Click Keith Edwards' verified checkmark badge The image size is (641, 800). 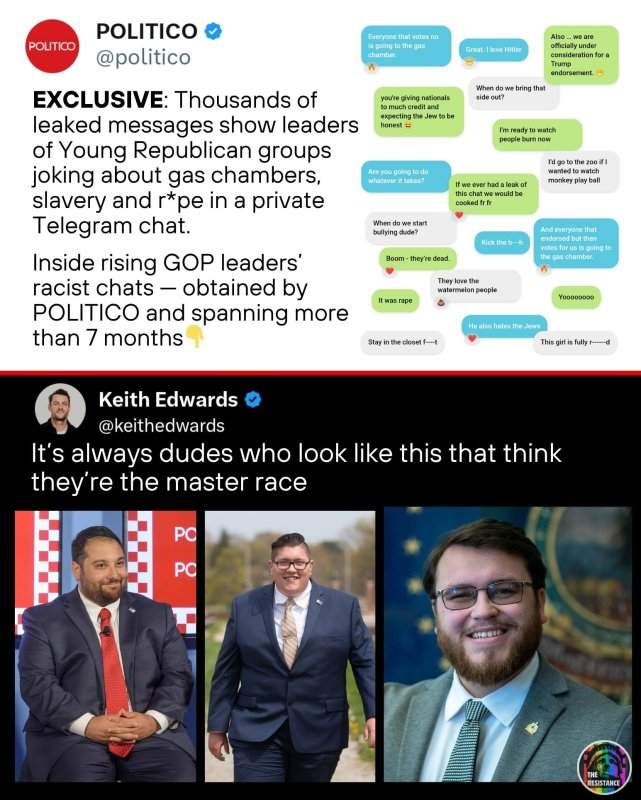pos(253,399)
